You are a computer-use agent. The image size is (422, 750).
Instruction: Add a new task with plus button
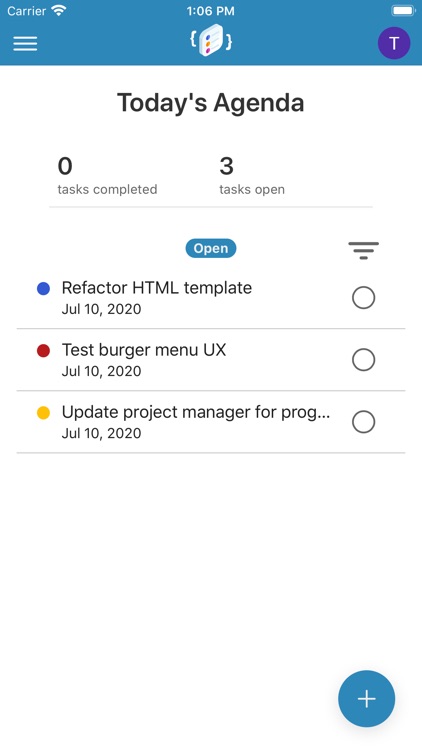[x=366, y=699]
